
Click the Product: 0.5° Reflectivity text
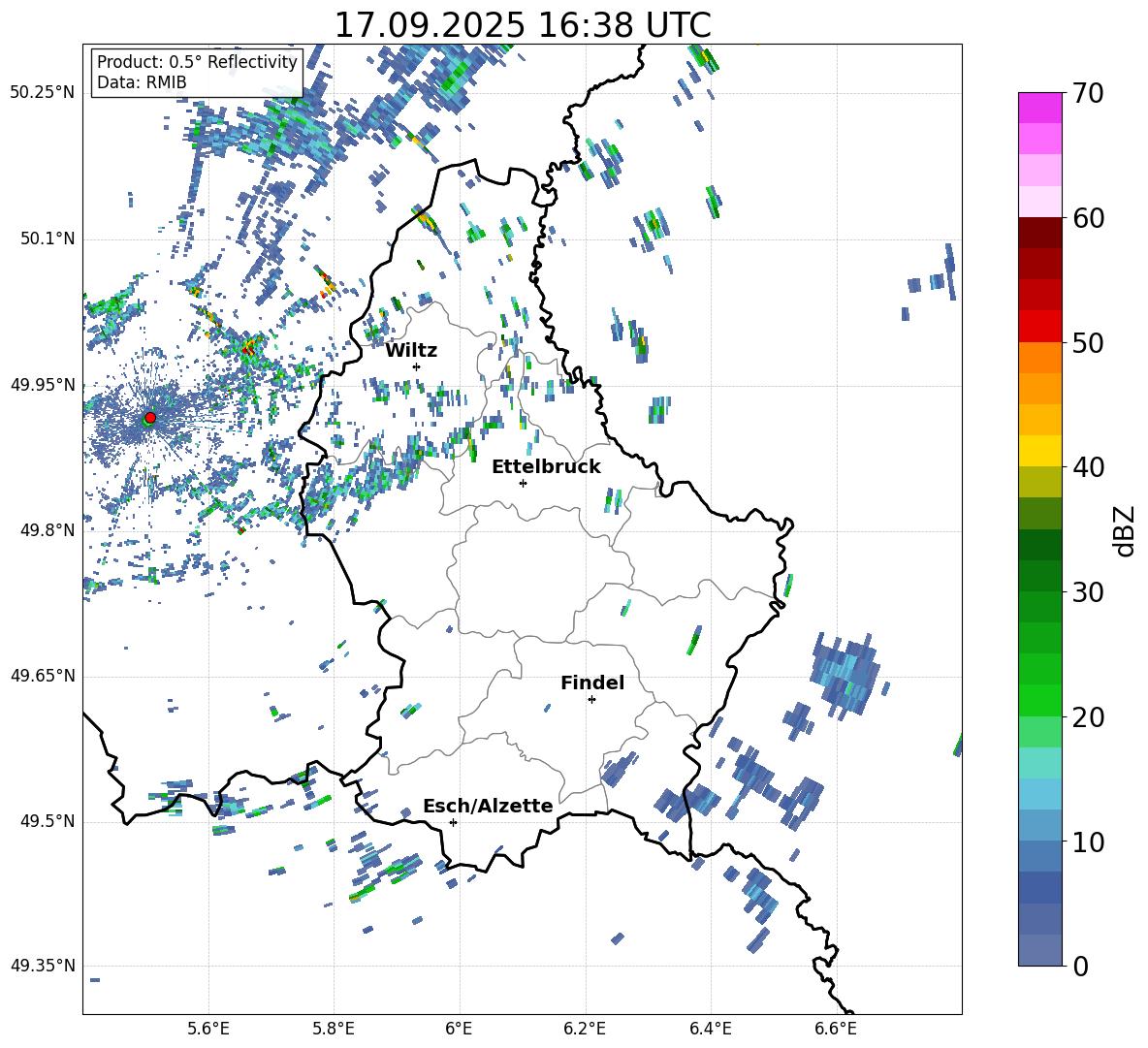click(197, 61)
